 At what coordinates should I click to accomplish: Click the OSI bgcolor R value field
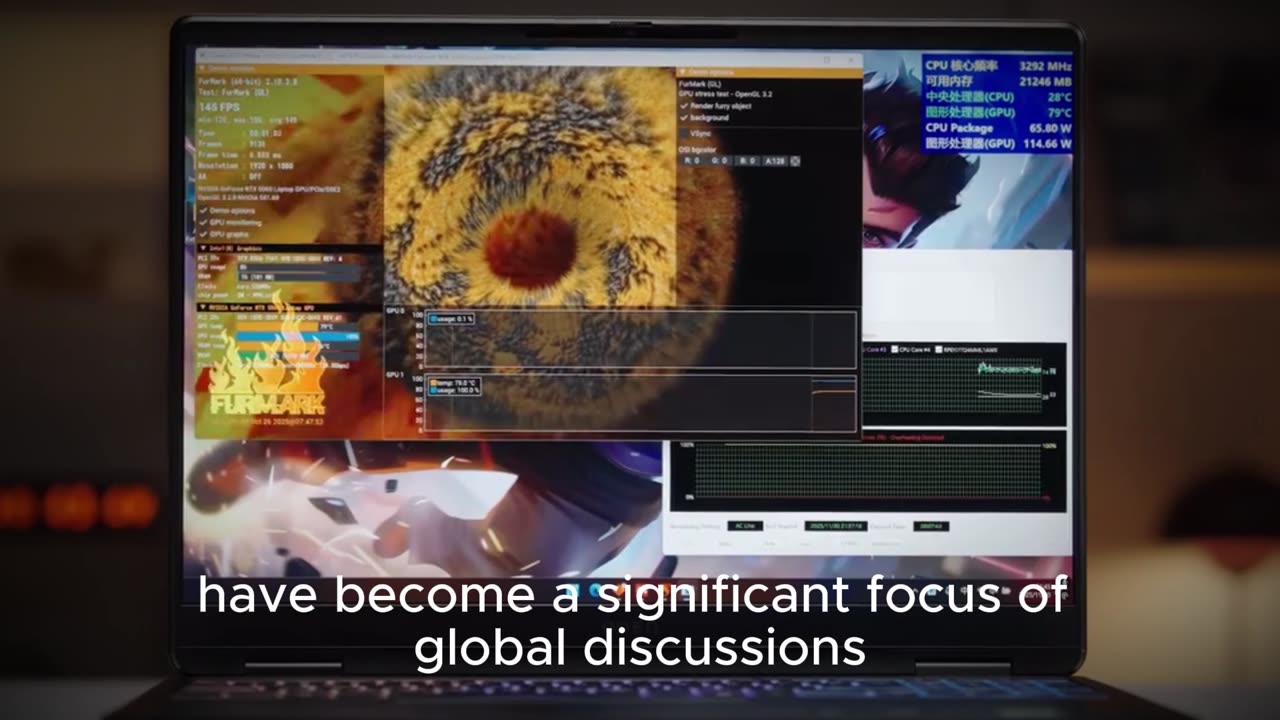(693, 161)
